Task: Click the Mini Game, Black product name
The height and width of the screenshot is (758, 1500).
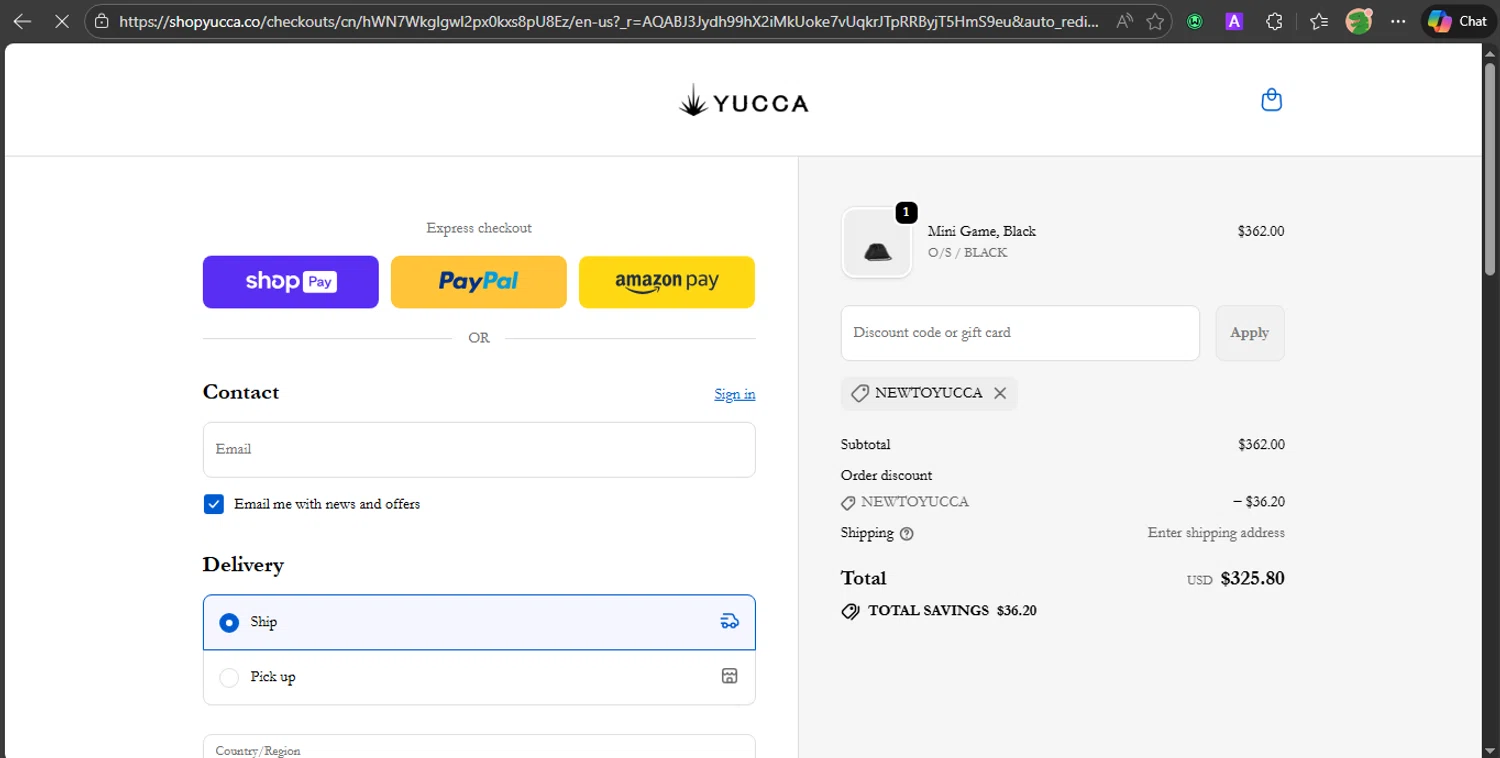Action: point(982,231)
